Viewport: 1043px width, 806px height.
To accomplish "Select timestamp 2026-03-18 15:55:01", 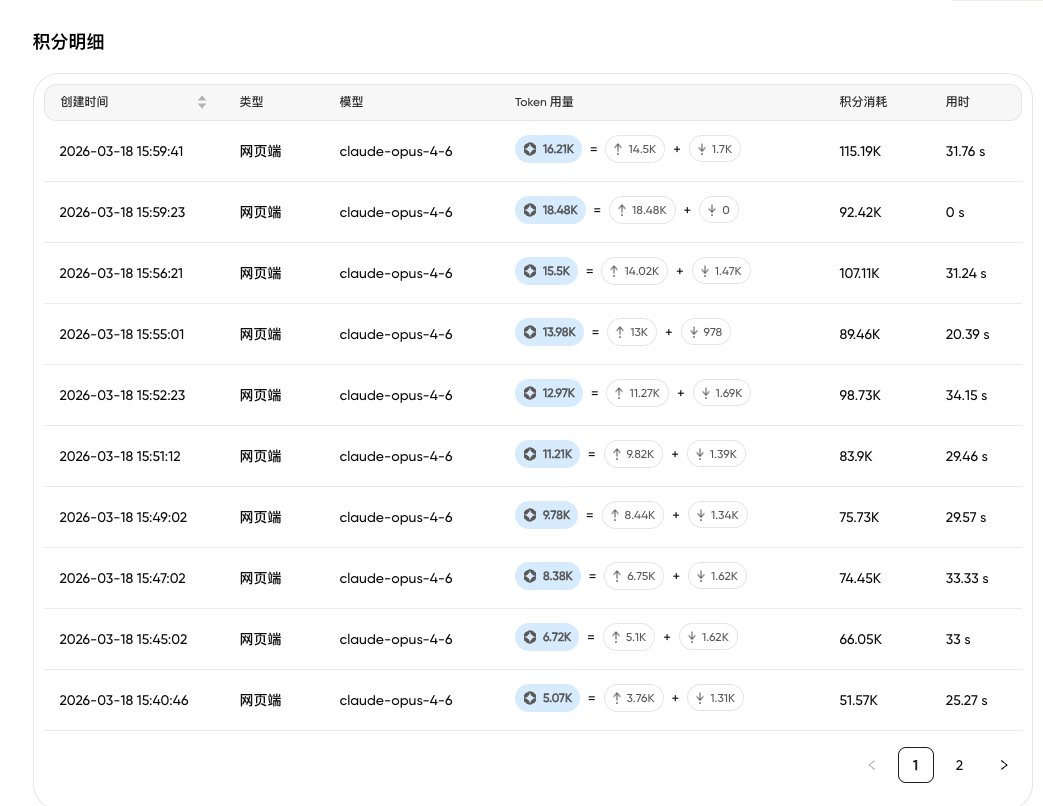I will 122,334.
